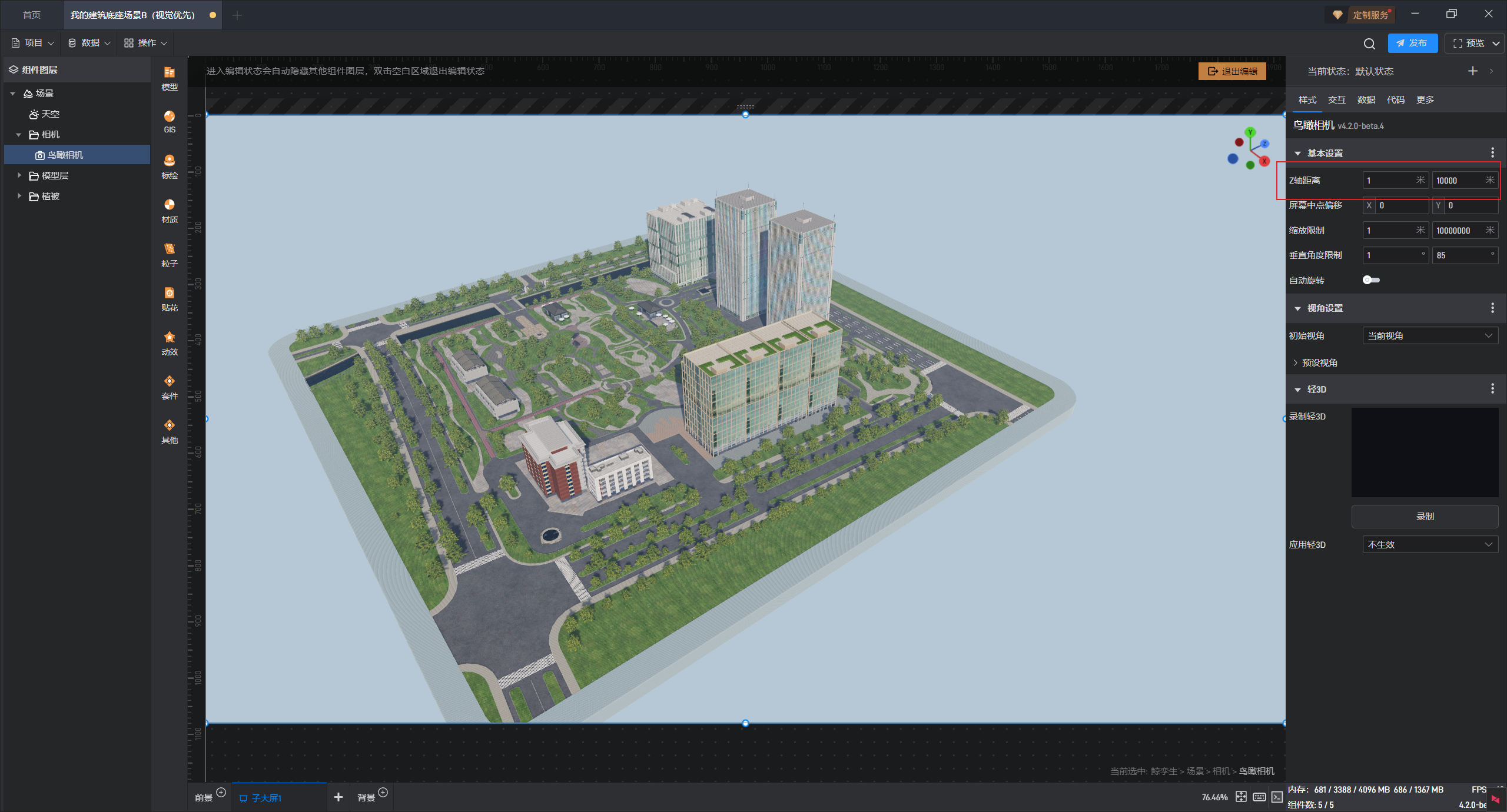Click the 发布 publish button
The width and height of the screenshot is (1507, 812).
1412,43
